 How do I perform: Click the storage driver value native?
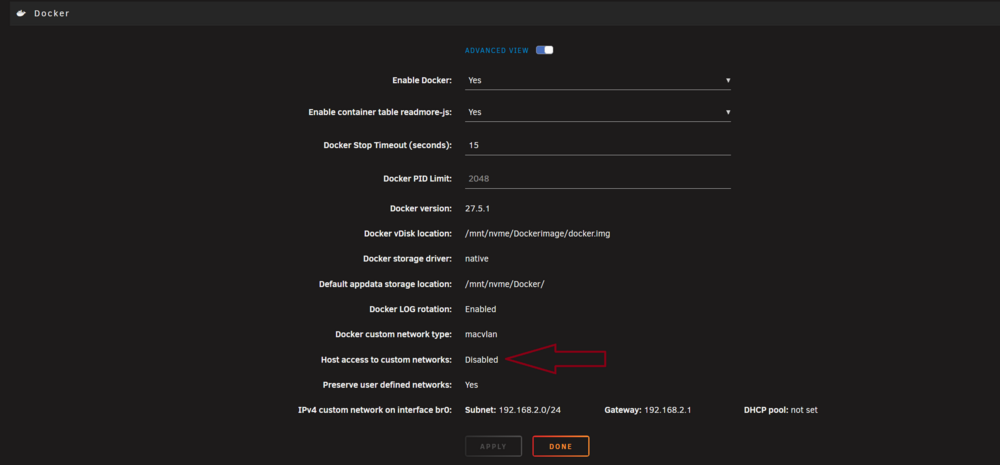[x=477, y=259]
